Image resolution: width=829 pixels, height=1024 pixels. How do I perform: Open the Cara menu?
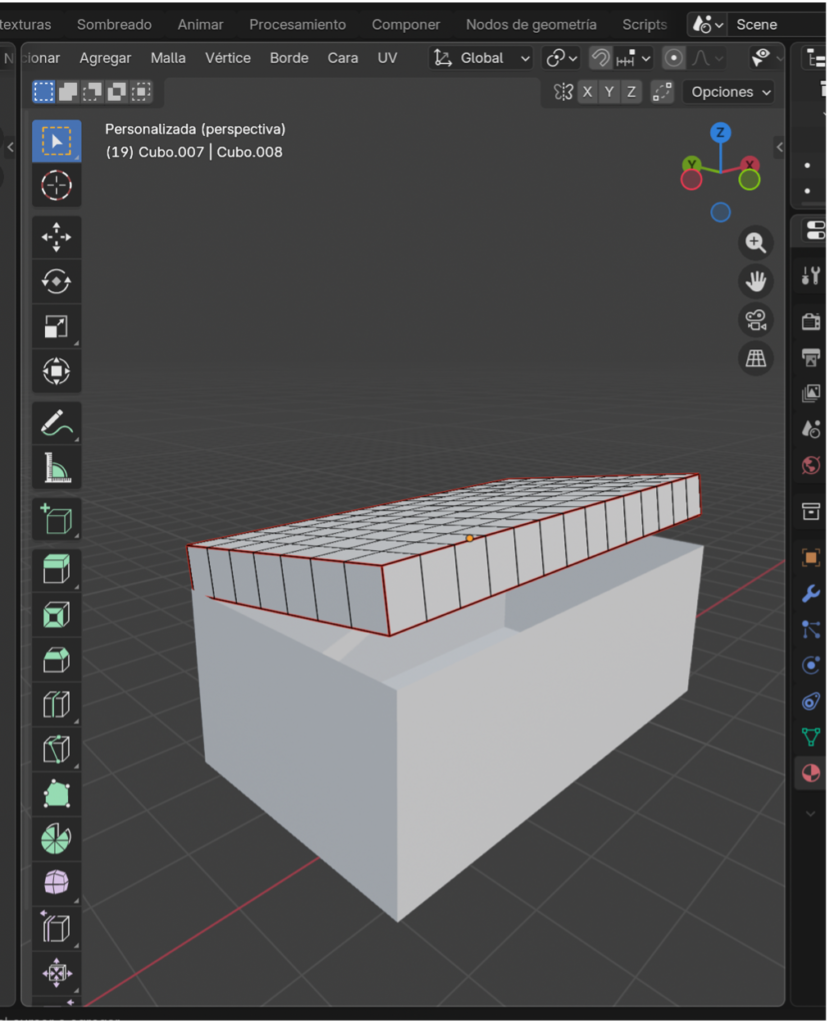pyautogui.click(x=343, y=58)
